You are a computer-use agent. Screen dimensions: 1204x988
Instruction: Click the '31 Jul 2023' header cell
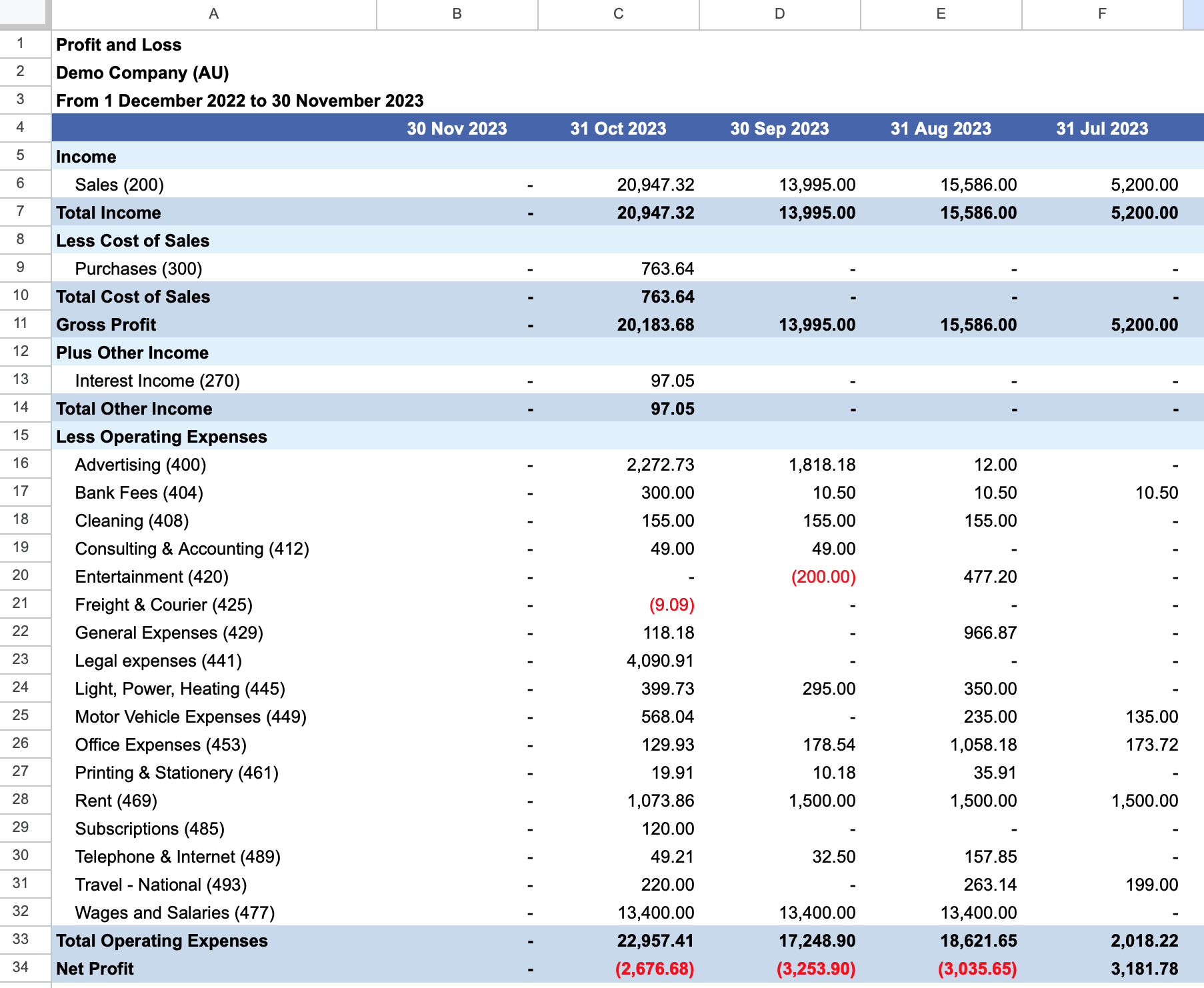point(1103,128)
